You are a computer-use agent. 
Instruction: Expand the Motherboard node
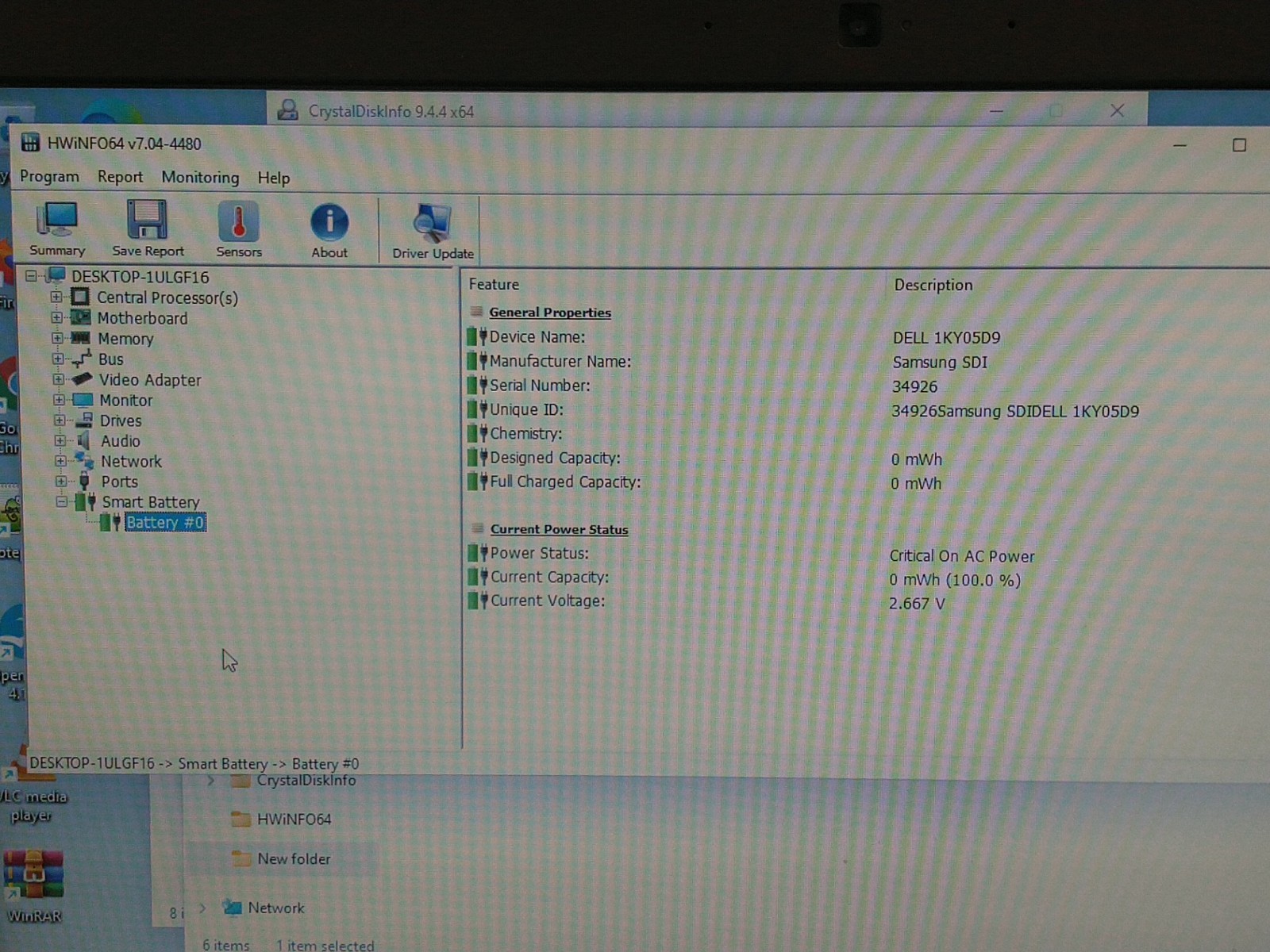tap(57, 317)
